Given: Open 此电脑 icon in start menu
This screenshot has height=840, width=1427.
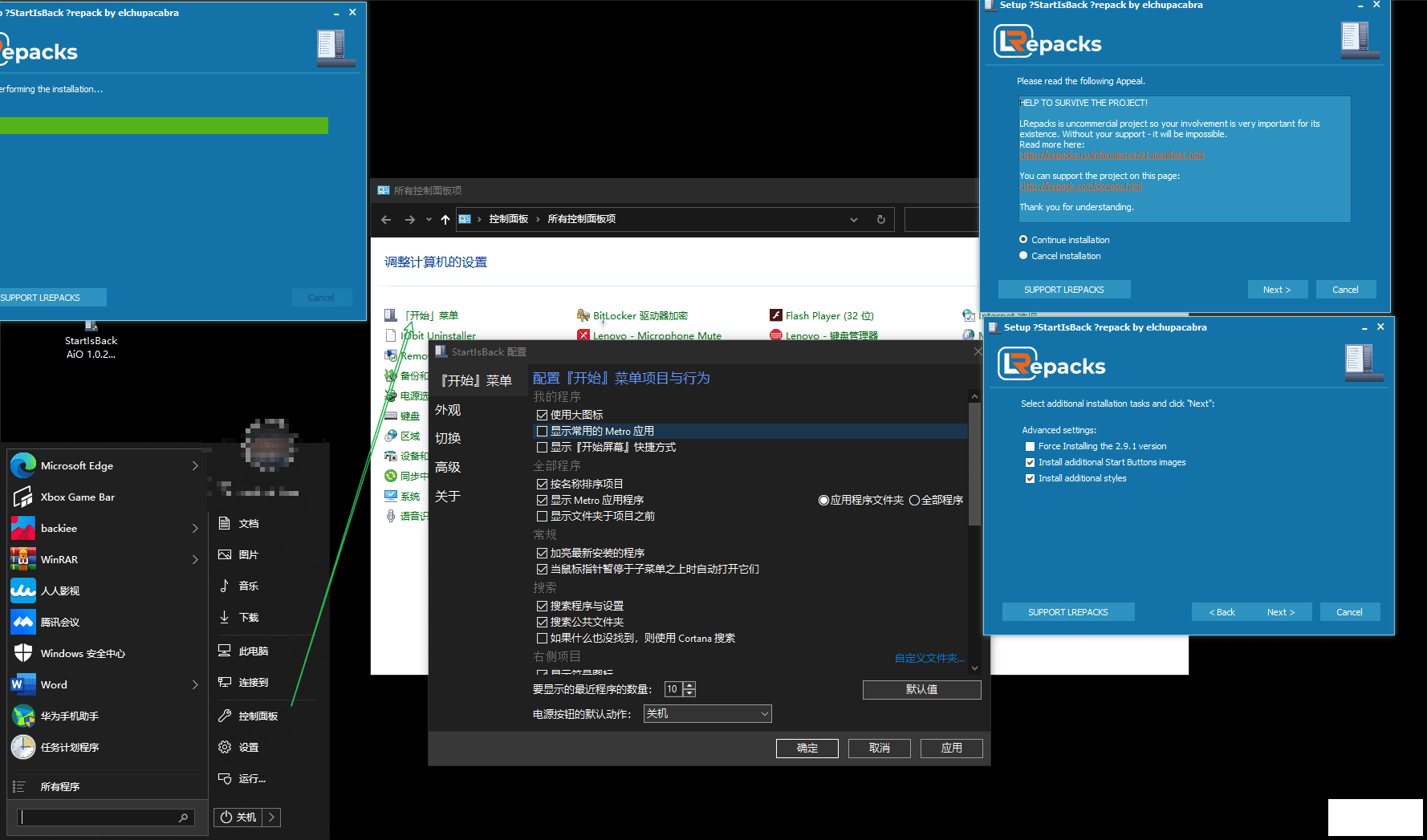Looking at the screenshot, I should coord(225,651).
